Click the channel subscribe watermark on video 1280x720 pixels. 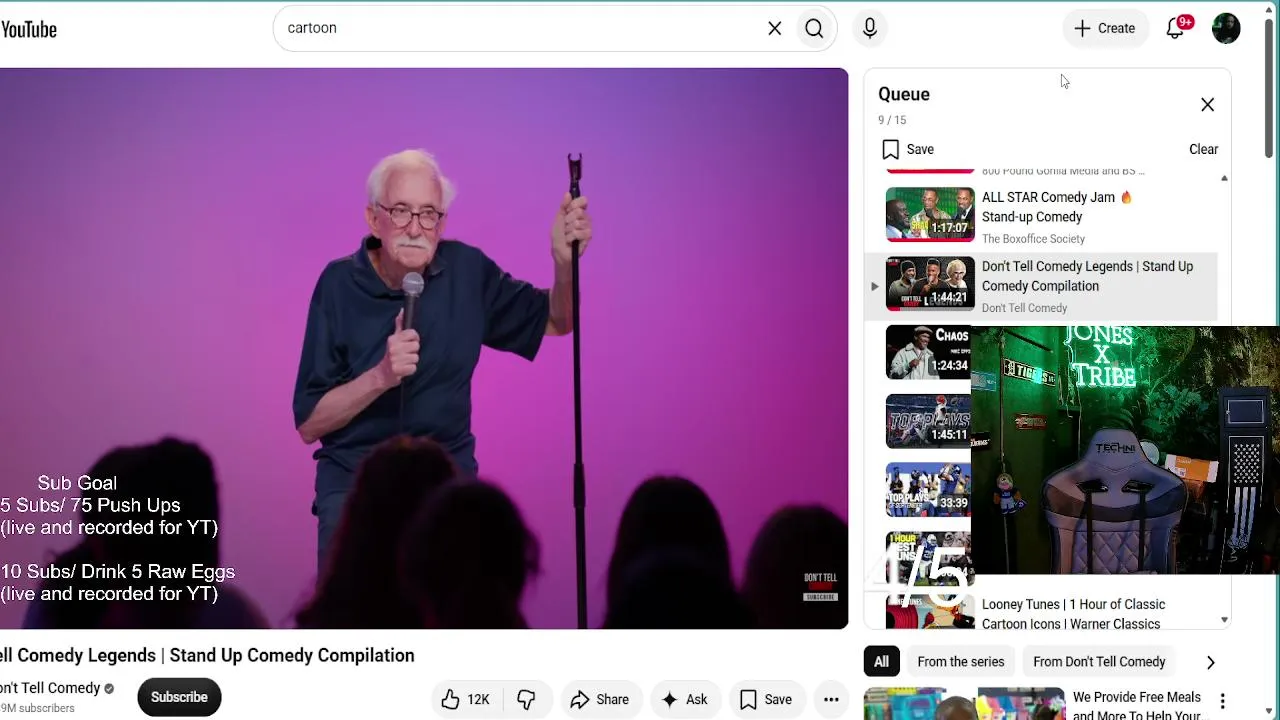820,587
